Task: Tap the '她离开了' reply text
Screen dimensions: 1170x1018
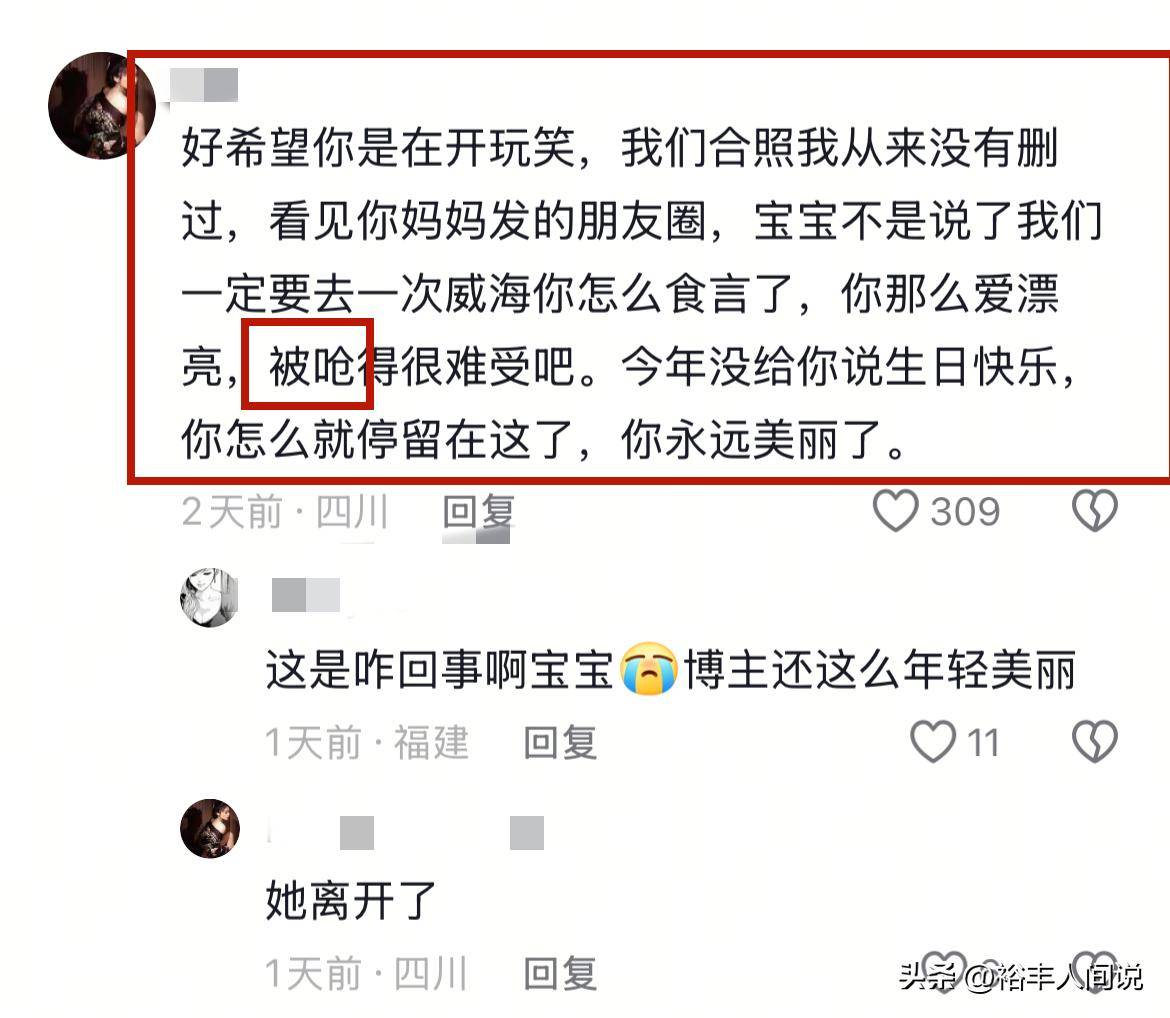Action: pyautogui.click(x=351, y=900)
